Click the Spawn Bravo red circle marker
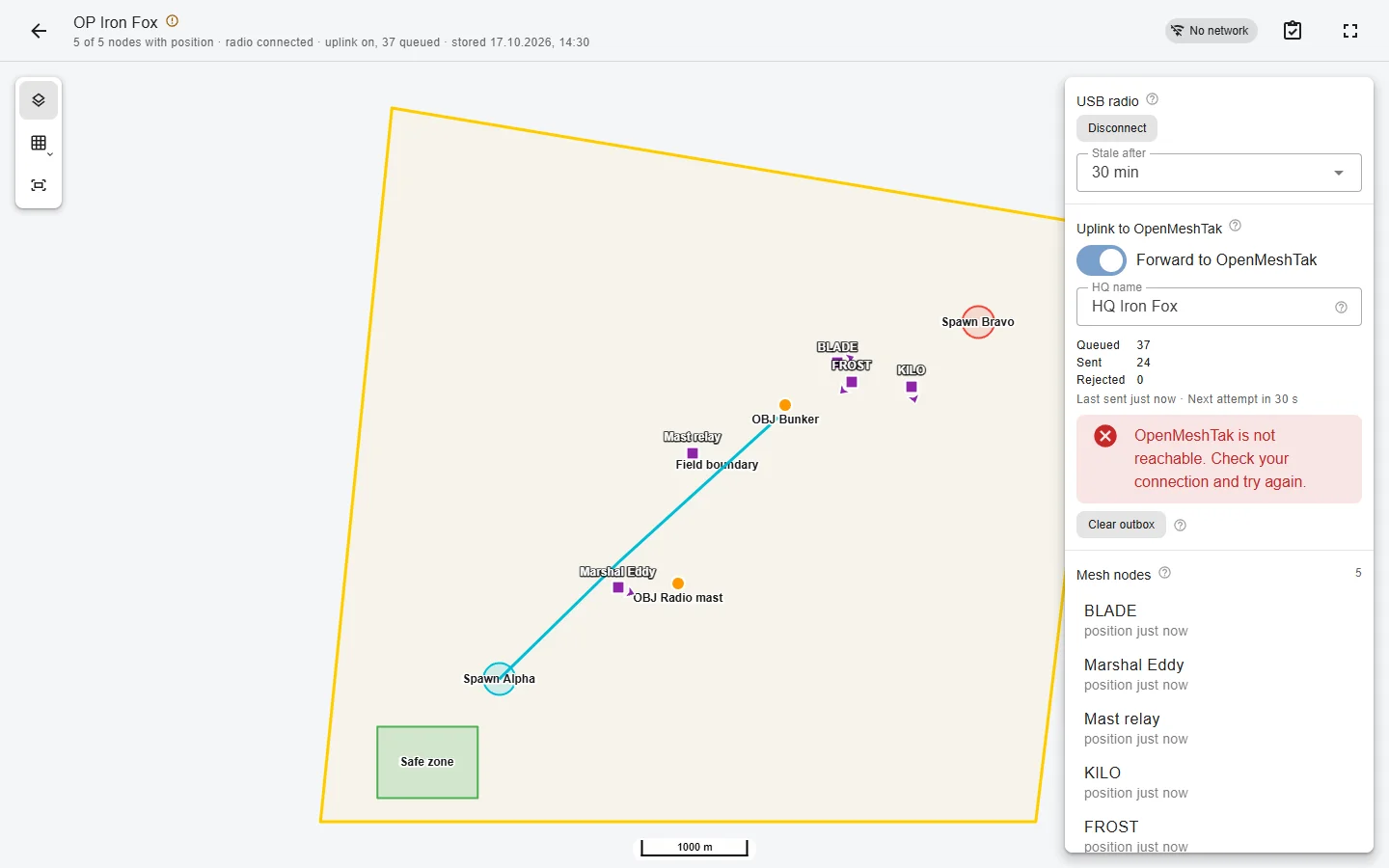Viewport: 1389px width, 868px height. pyautogui.click(x=978, y=322)
